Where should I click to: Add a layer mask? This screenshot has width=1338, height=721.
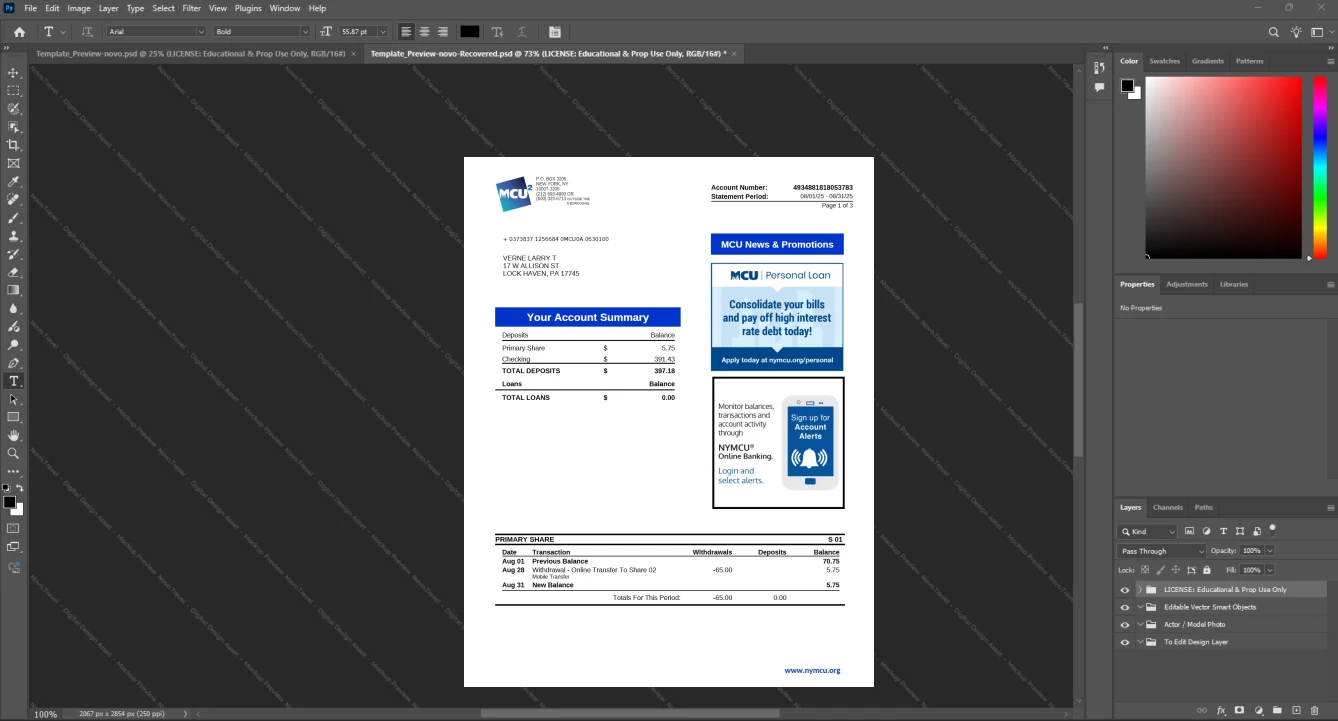(x=1240, y=710)
